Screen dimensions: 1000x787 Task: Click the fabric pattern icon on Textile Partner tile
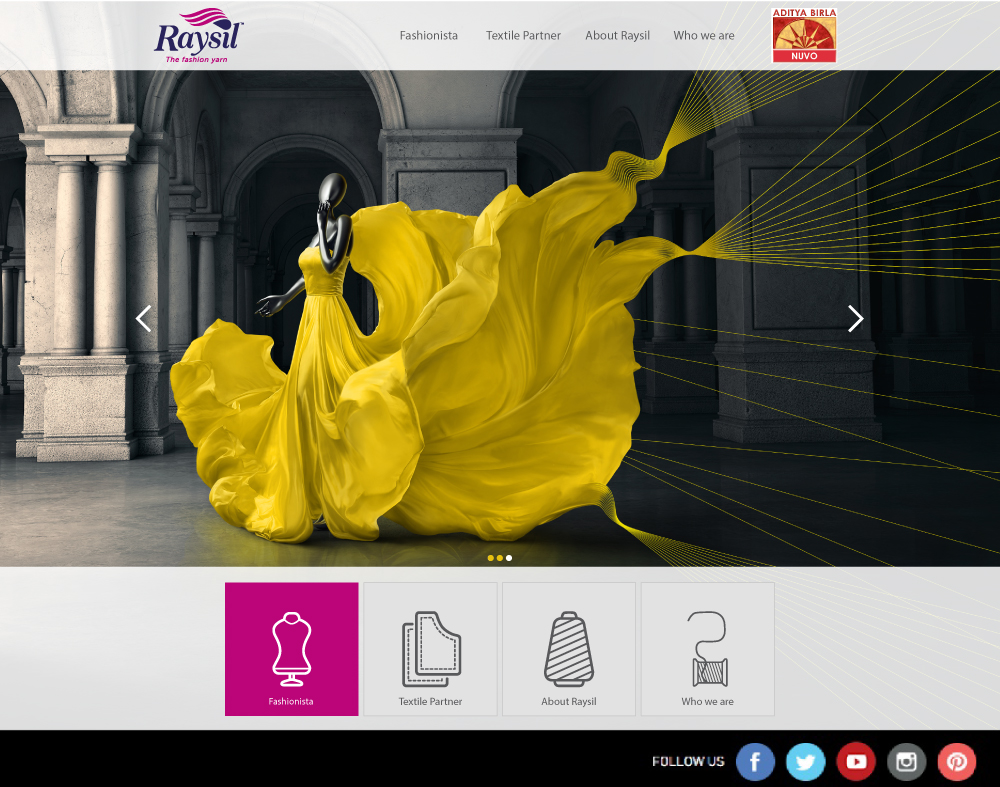pyautogui.click(x=431, y=649)
